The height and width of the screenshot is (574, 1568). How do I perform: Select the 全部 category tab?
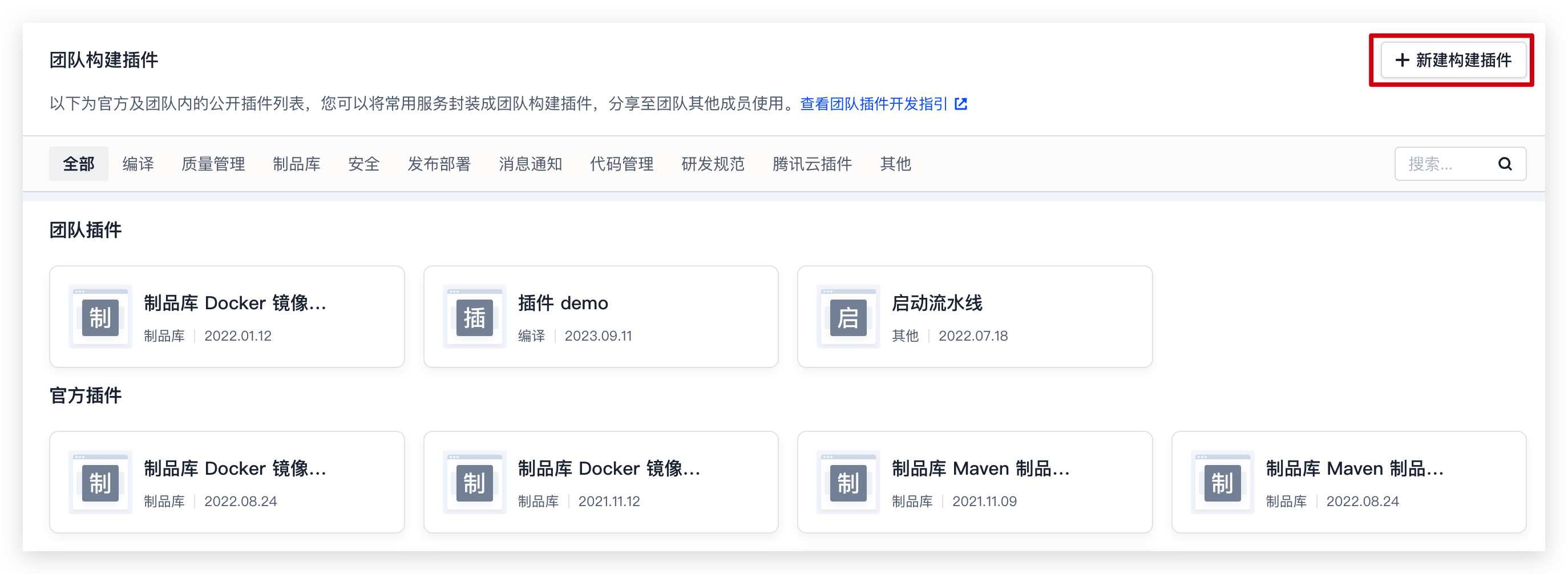(x=79, y=164)
